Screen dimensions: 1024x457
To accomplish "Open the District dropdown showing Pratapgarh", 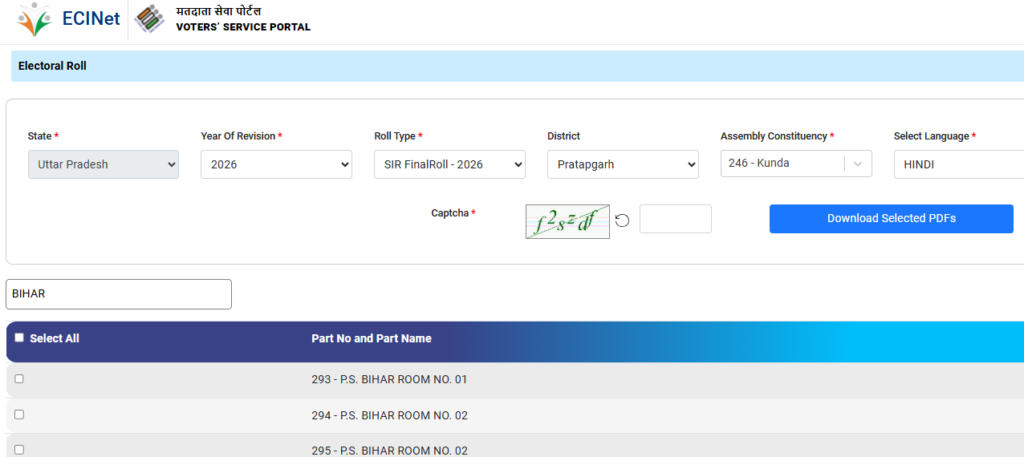I will point(622,164).
